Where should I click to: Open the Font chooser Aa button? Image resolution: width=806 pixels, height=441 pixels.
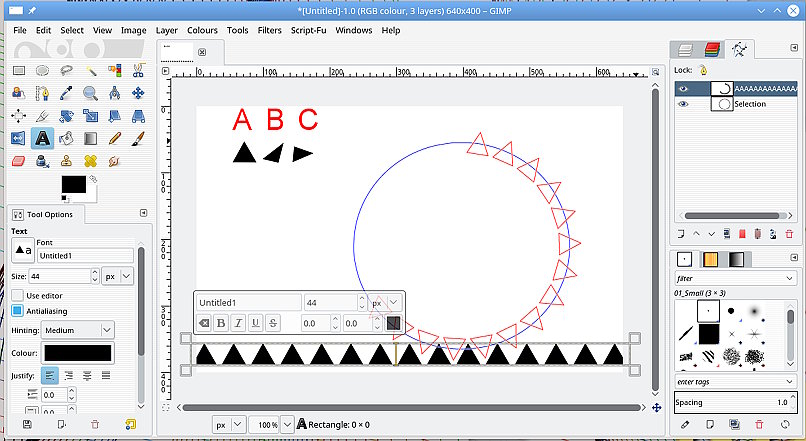(23, 250)
